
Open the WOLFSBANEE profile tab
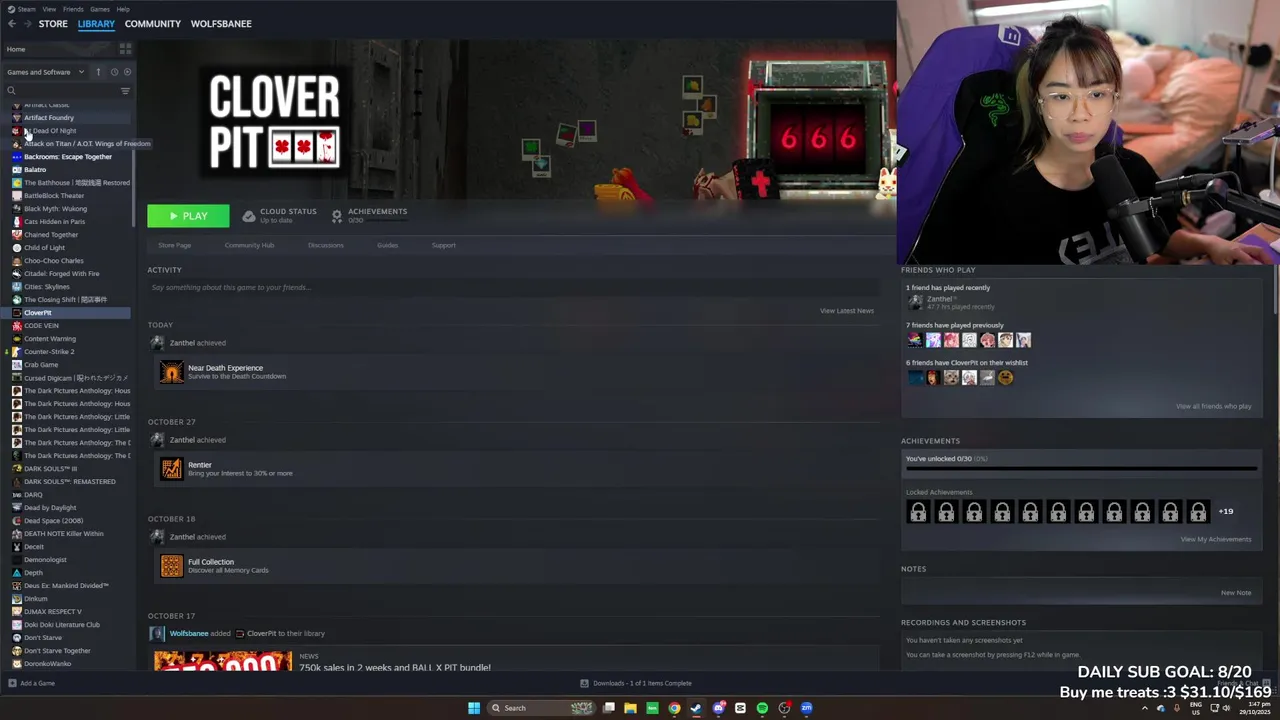(221, 23)
